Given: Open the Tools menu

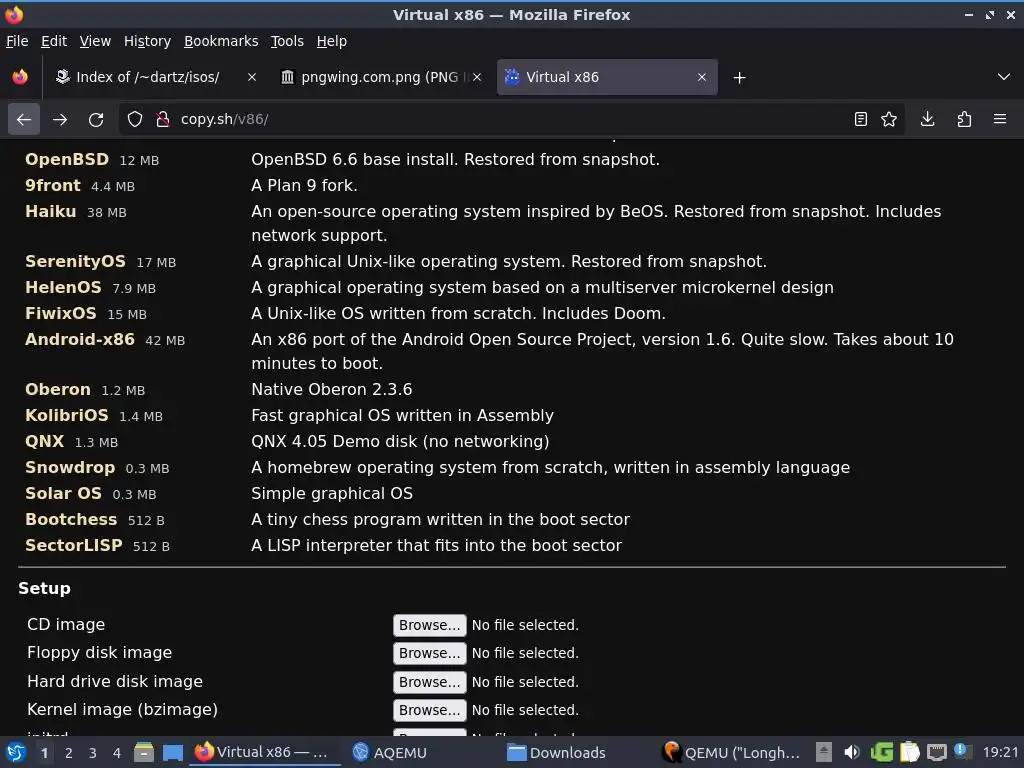Looking at the screenshot, I should [287, 41].
